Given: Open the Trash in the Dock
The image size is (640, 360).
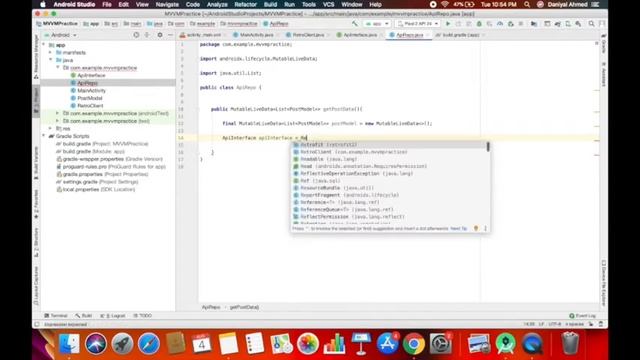Looking at the screenshot, I should click(570, 344).
